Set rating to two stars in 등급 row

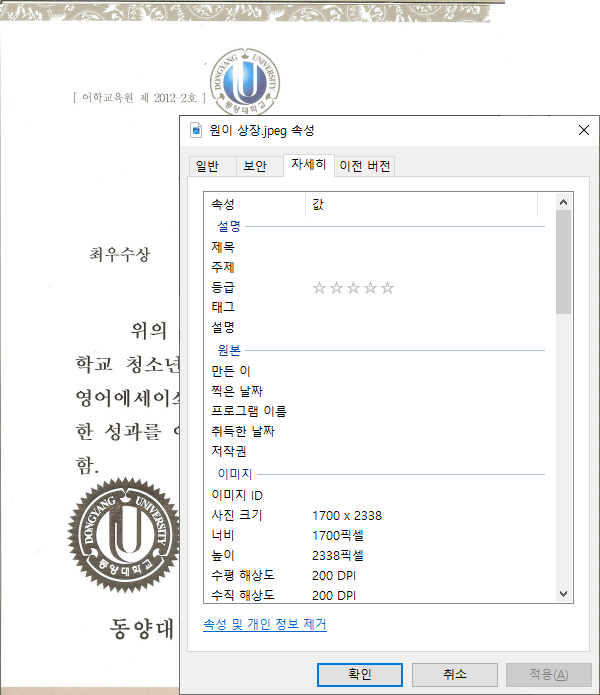click(336, 288)
